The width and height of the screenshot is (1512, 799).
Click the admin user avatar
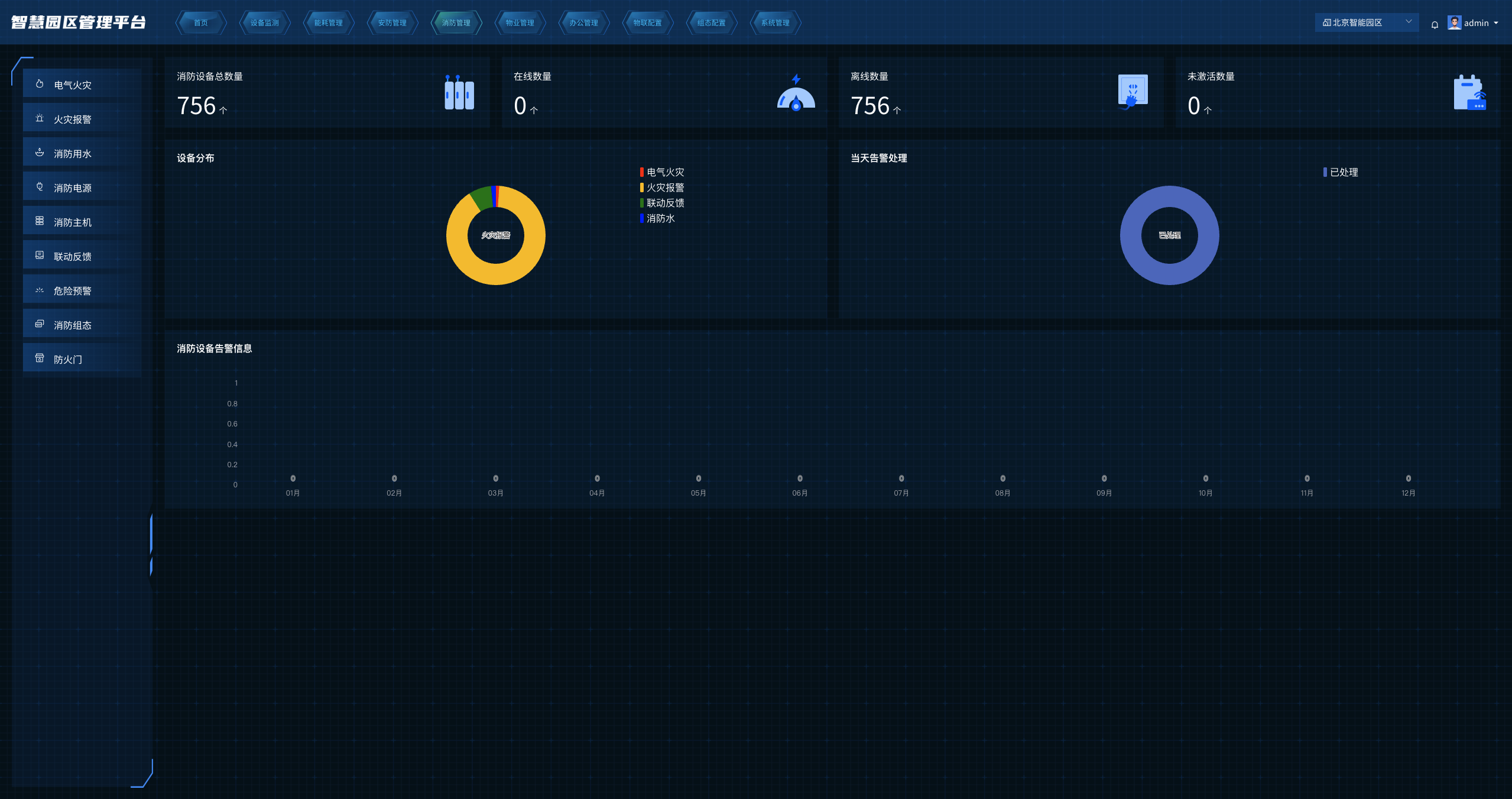1454,22
